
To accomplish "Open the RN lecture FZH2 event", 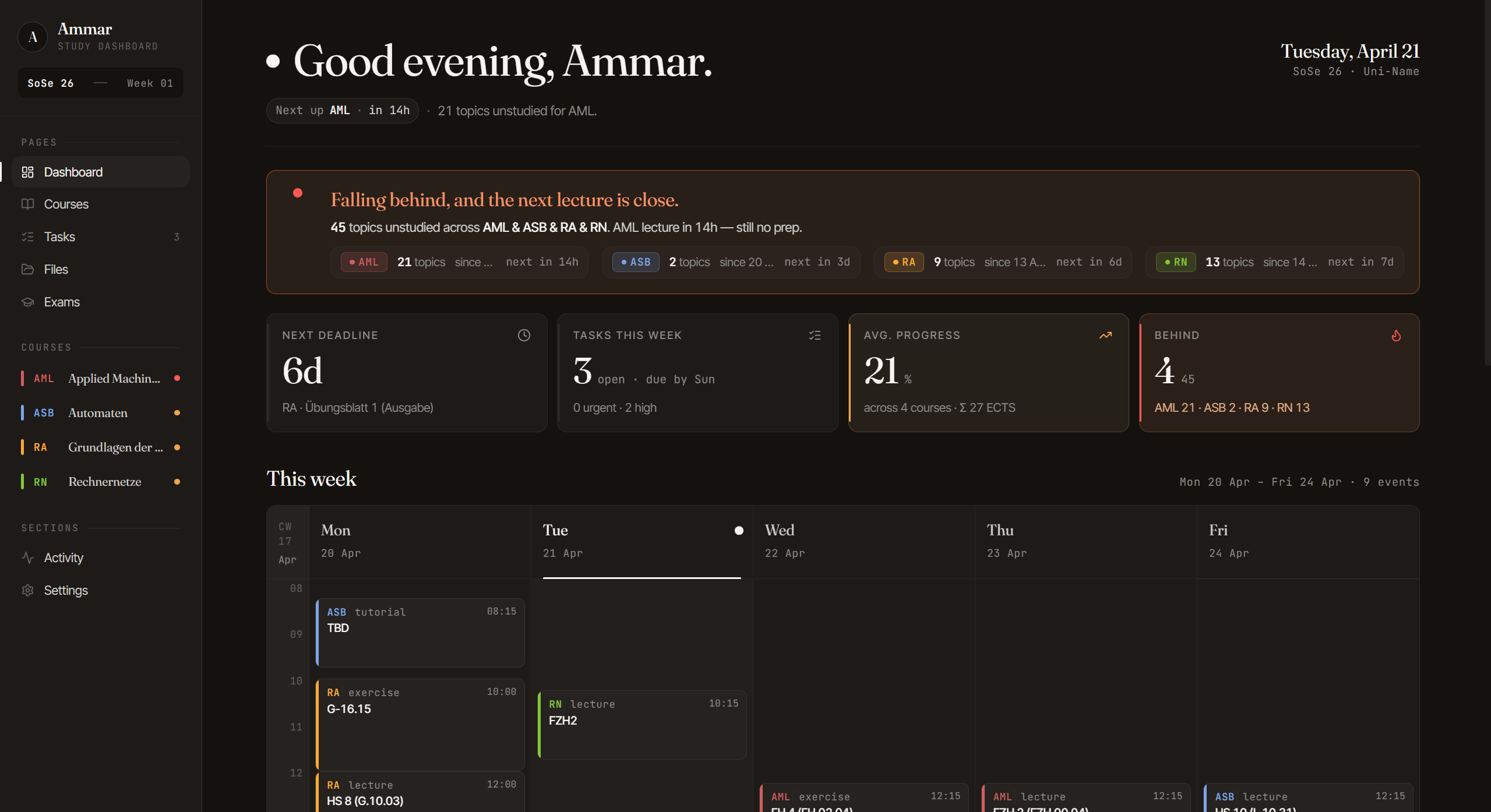I will click(642, 724).
